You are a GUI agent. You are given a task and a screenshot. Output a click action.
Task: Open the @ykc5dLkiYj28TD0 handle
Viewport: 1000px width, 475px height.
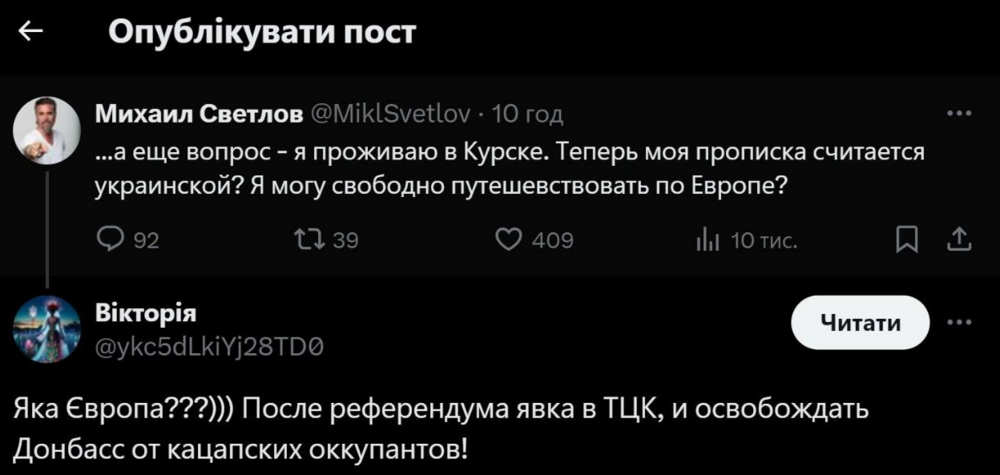[x=209, y=345]
